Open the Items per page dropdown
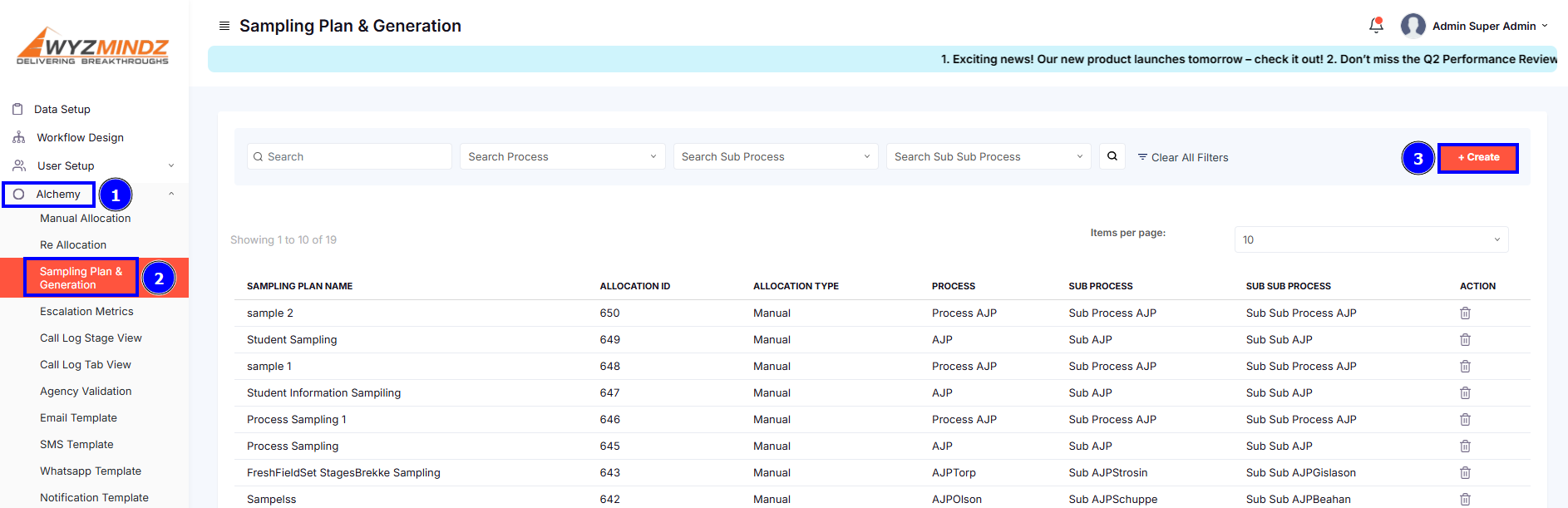Viewport: 1568px width, 508px height. point(1371,239)
